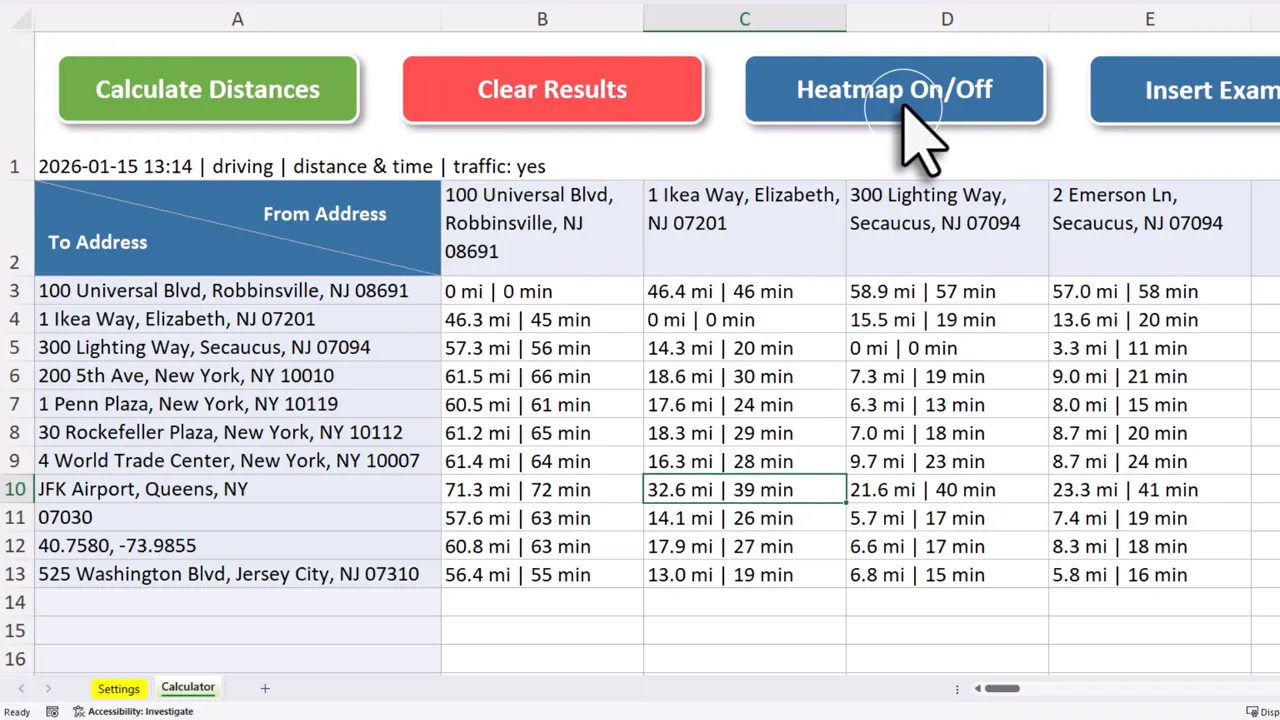Switch to the Settings sheet tab

(x=118, y=689)
